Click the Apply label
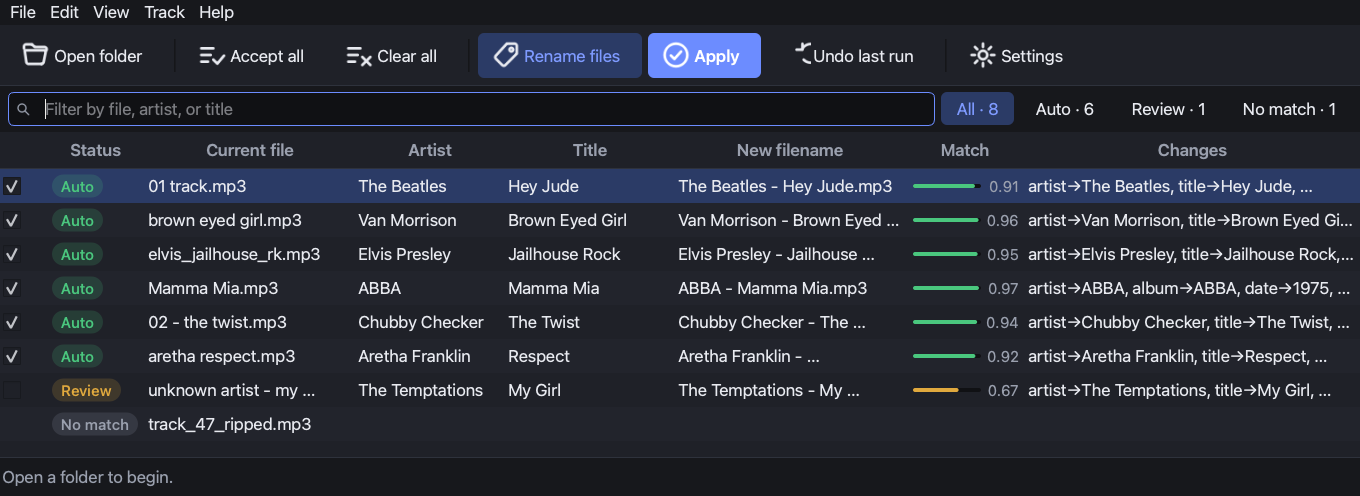This screenshot has height=496, width=1360. click(717, 56)
